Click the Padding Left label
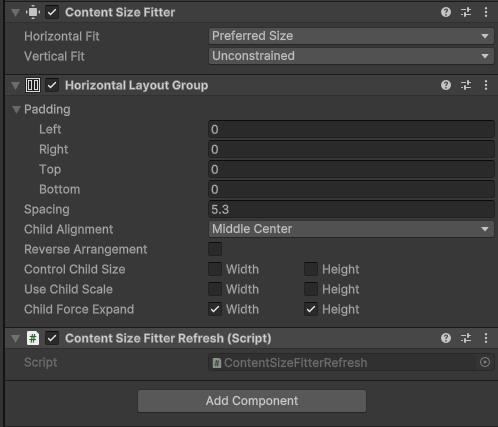498x427 pixels. (x=50, y=129)
